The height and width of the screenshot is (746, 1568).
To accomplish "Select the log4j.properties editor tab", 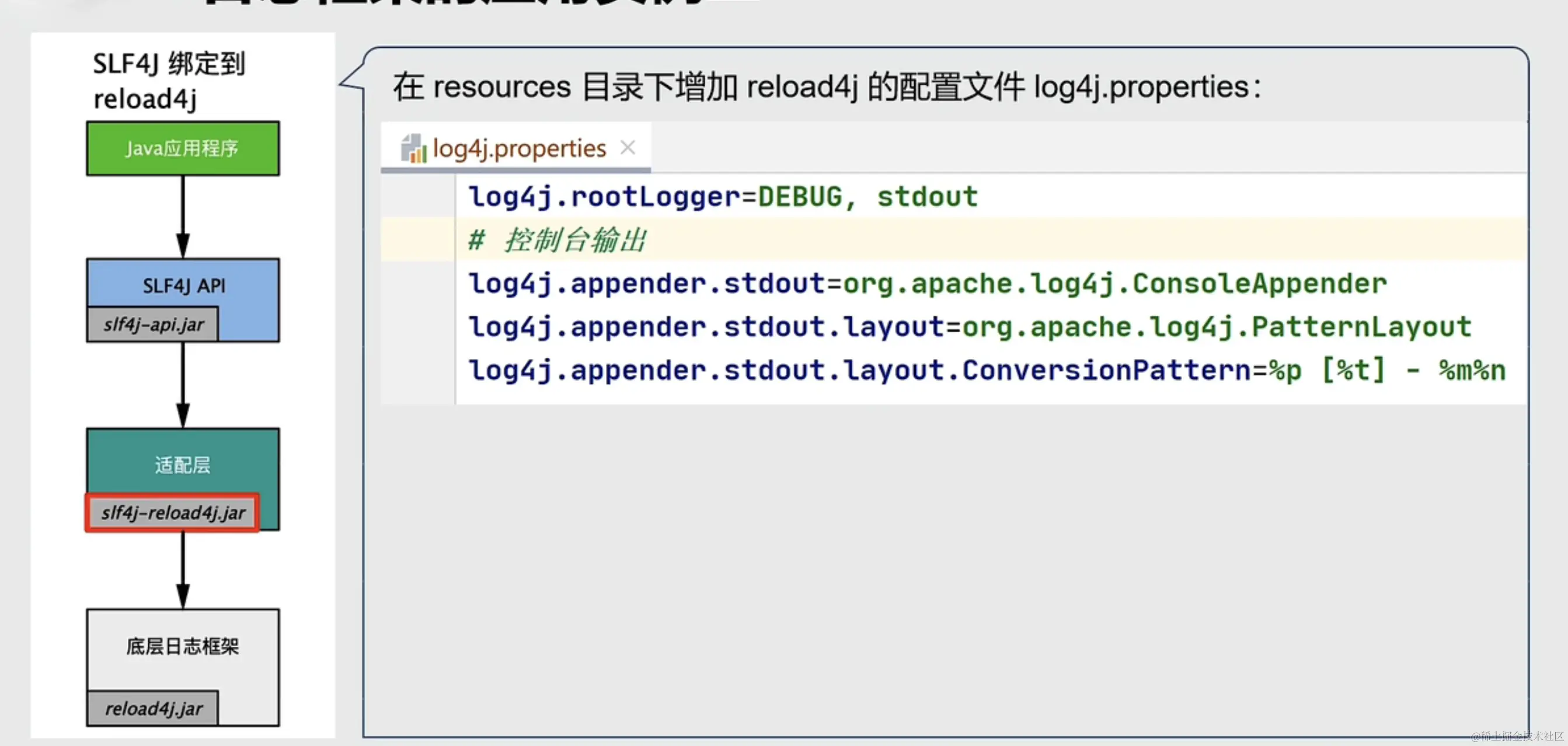I will [518, 148].
